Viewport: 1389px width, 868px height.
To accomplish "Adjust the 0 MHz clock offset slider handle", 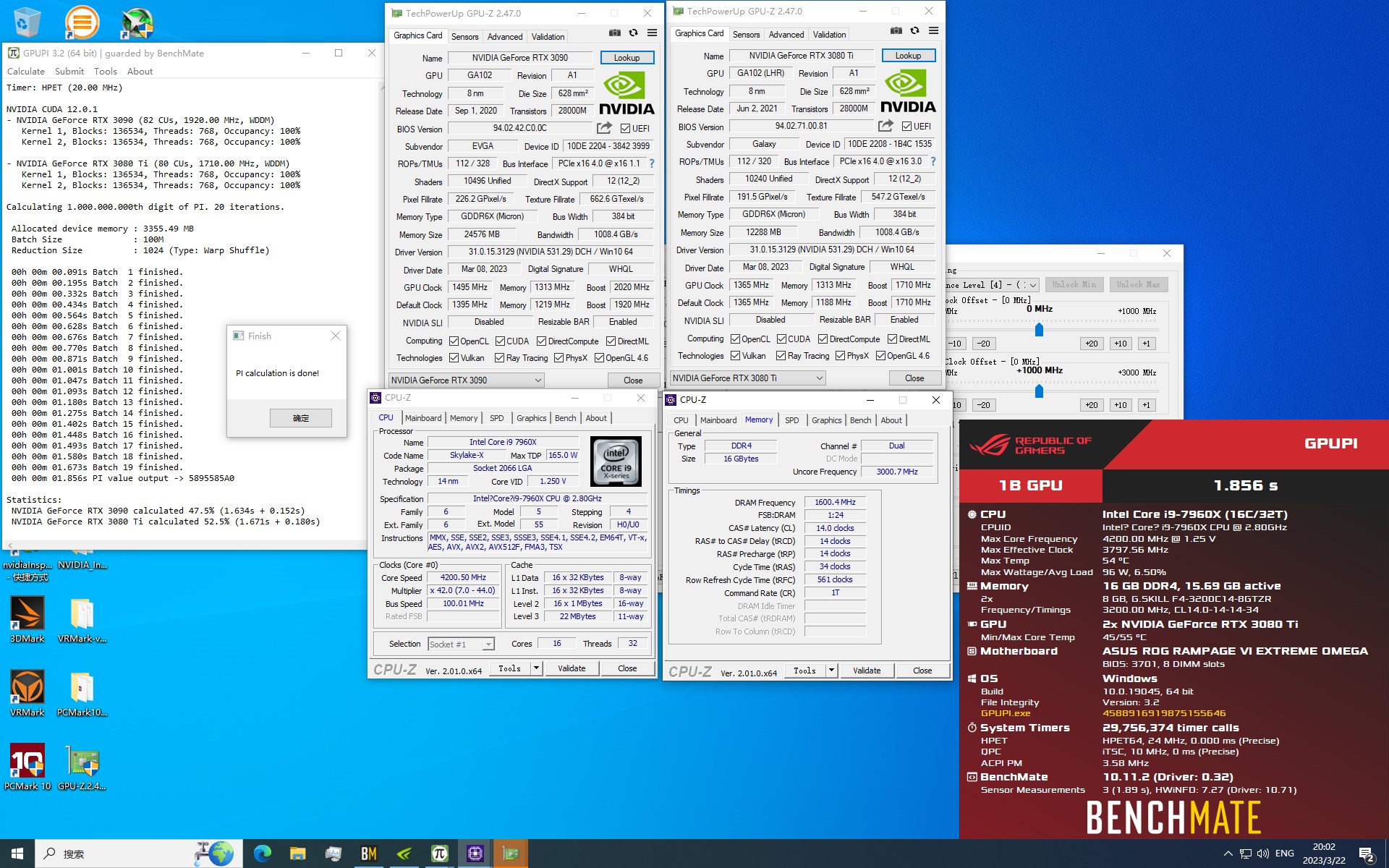I will click(1039, 330).
